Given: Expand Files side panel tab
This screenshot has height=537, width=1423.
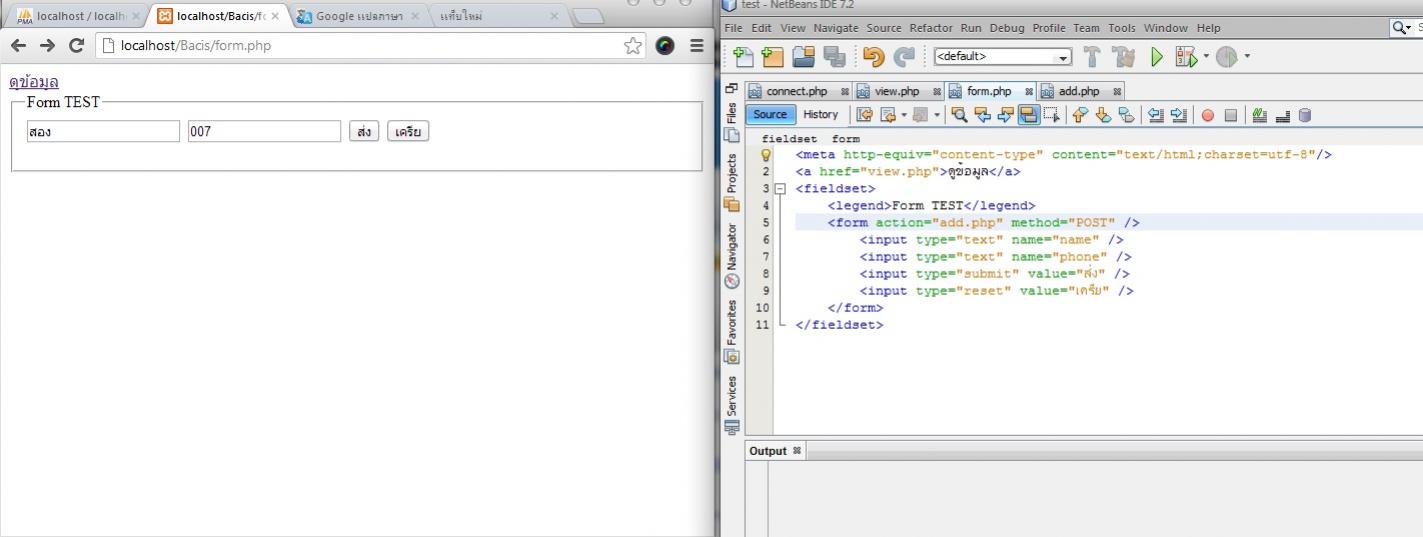Looking at the screenshot, I should (732, 122).
